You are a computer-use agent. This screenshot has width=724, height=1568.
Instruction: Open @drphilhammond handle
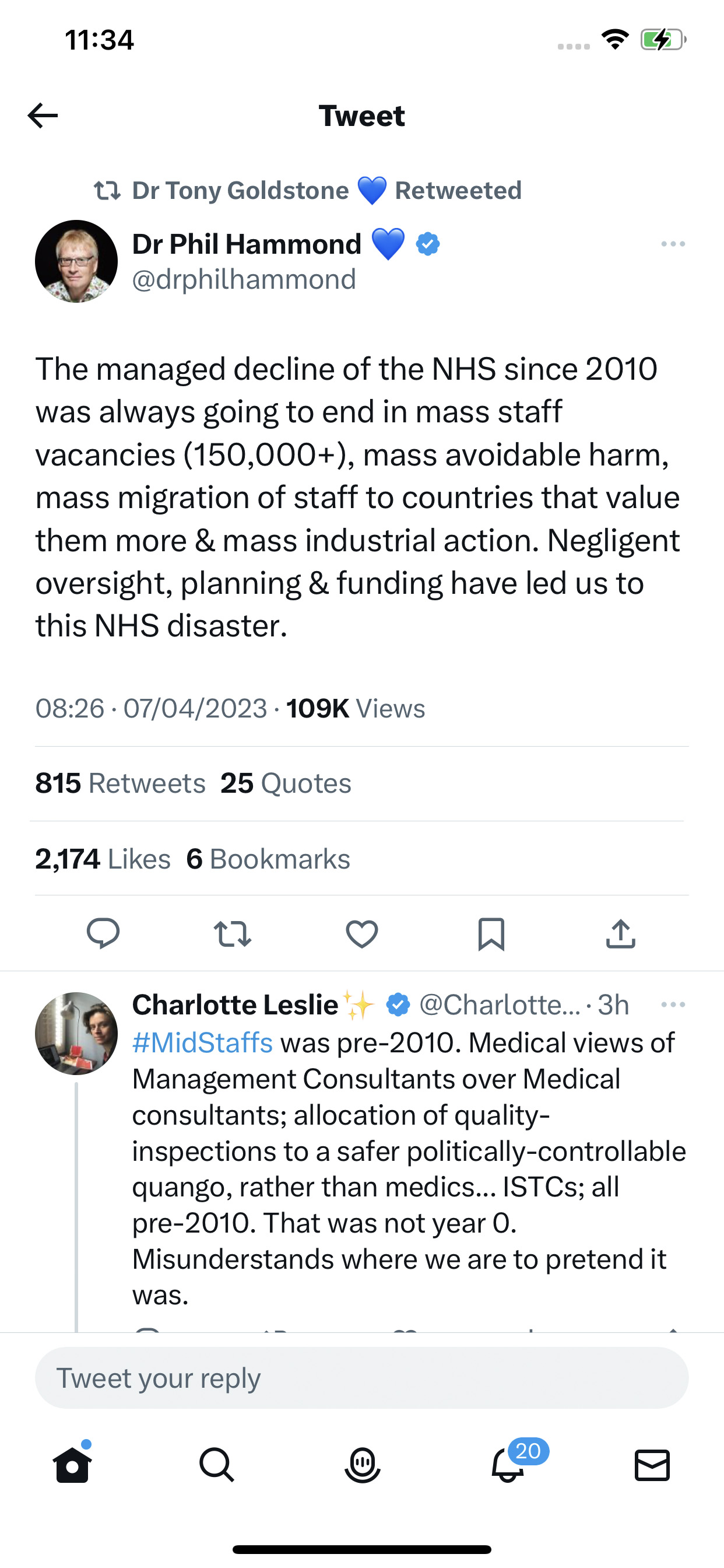pyautogui.click(x=244, y=279)
